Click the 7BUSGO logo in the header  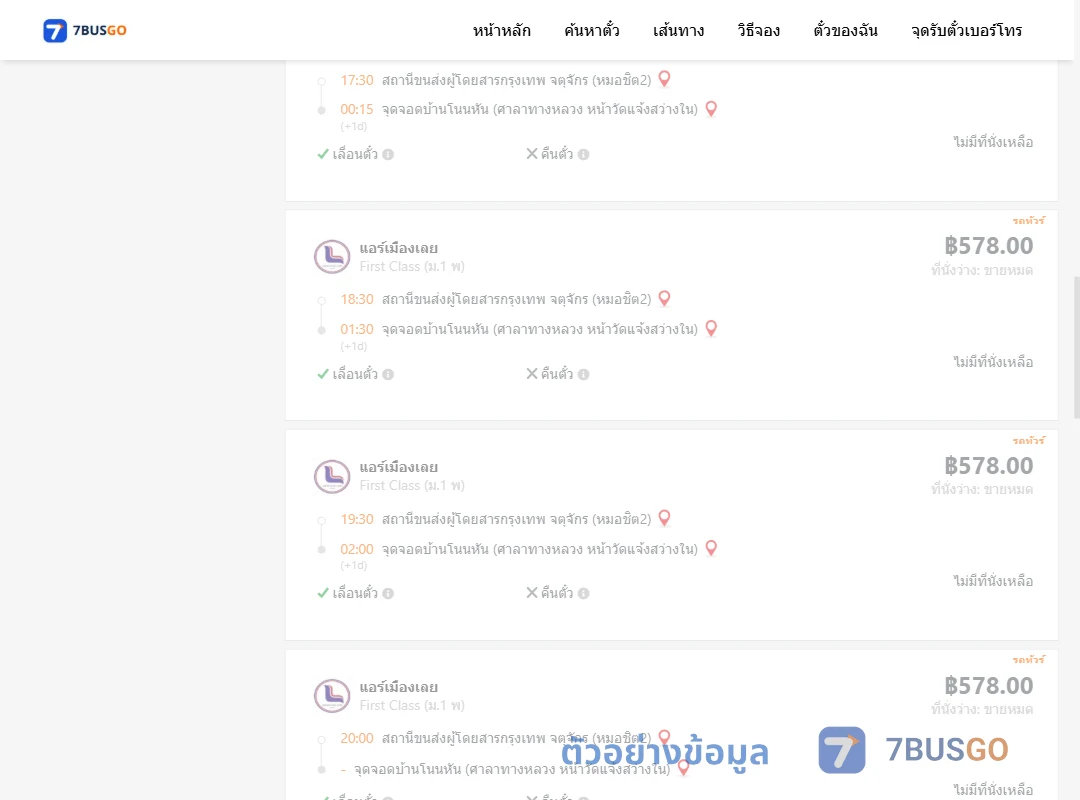(x=84, y=30)
